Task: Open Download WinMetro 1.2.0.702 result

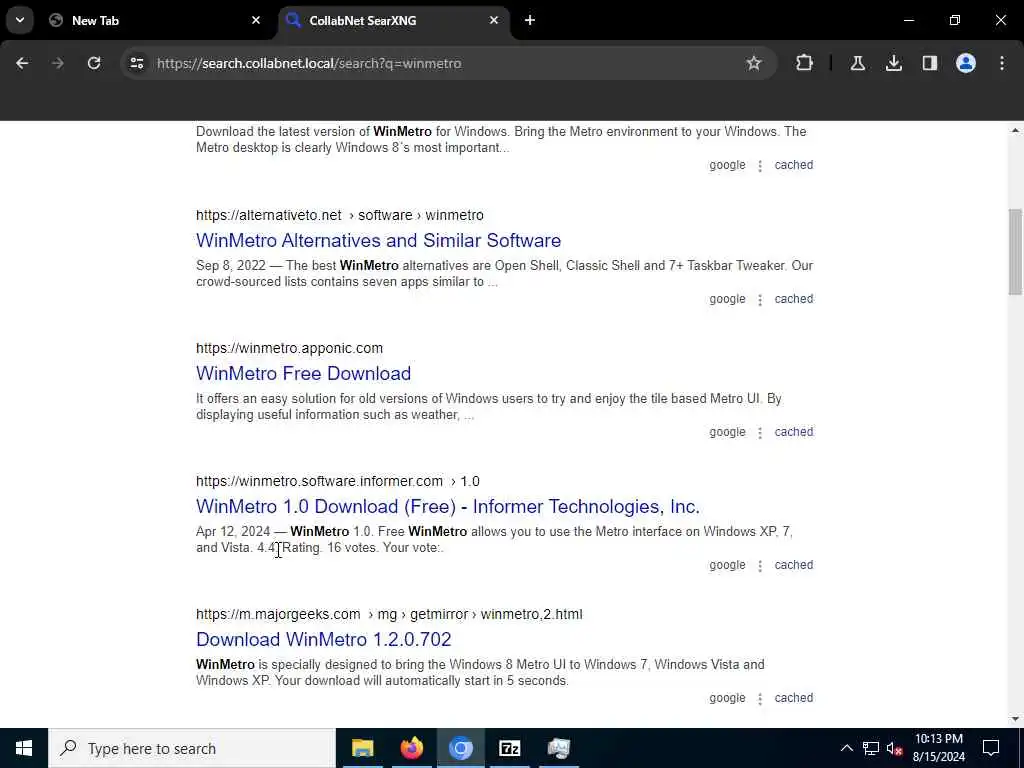Action: pos(323,639)
